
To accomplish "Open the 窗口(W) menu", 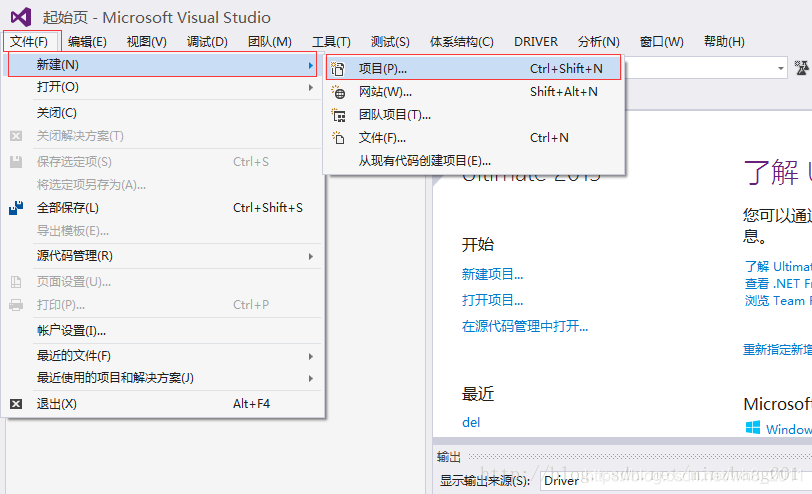I will tap(661, 41).
